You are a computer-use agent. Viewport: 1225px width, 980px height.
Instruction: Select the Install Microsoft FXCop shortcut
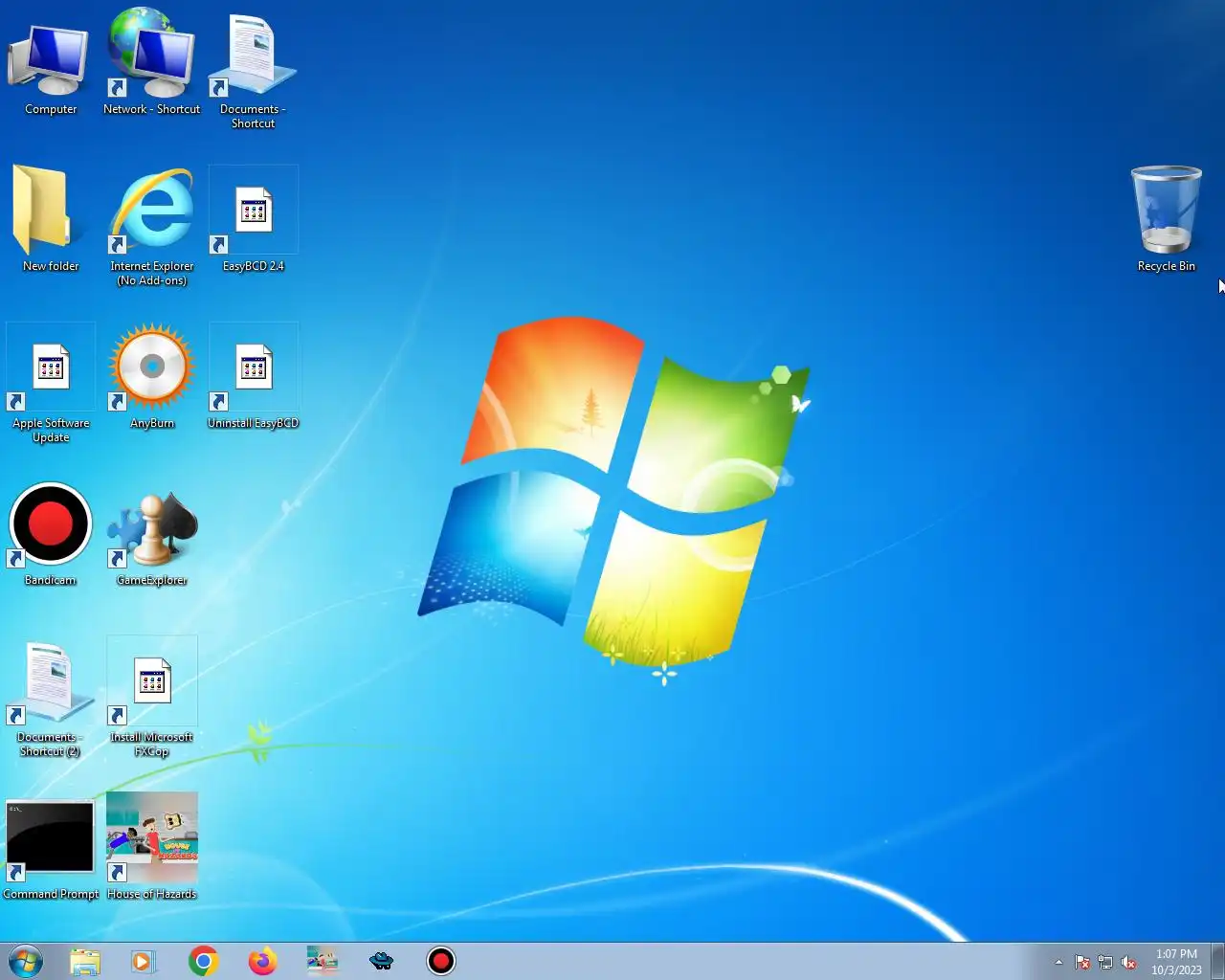pos(151,699)
